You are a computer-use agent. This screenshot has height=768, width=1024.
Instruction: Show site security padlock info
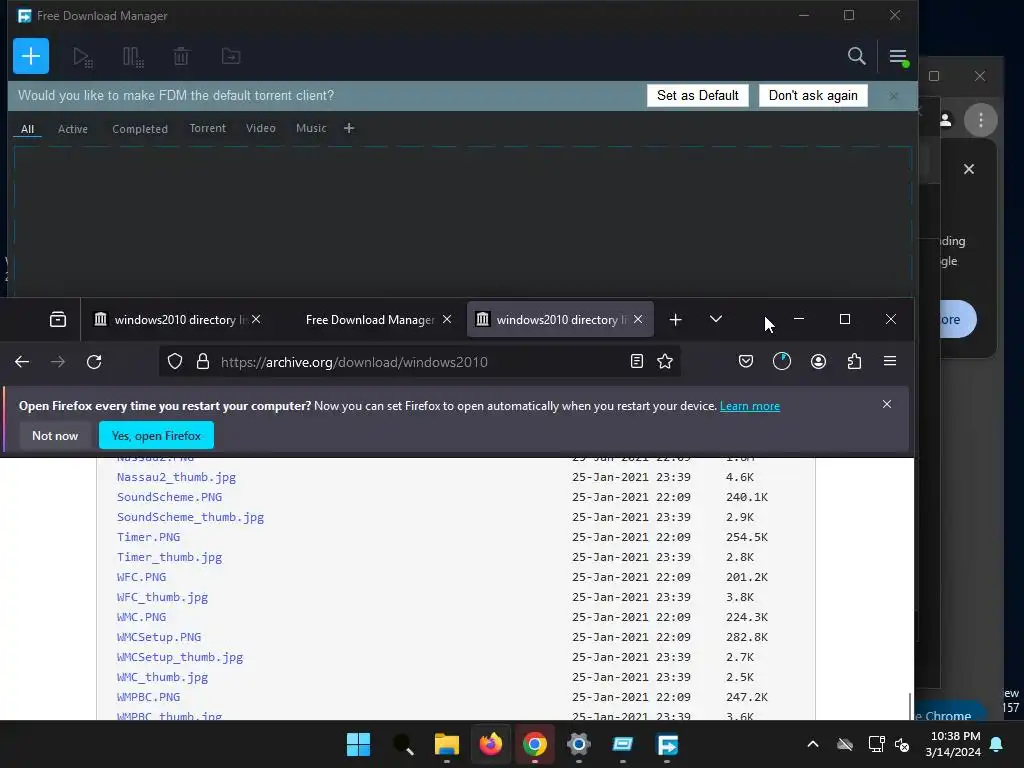(203, 362)
